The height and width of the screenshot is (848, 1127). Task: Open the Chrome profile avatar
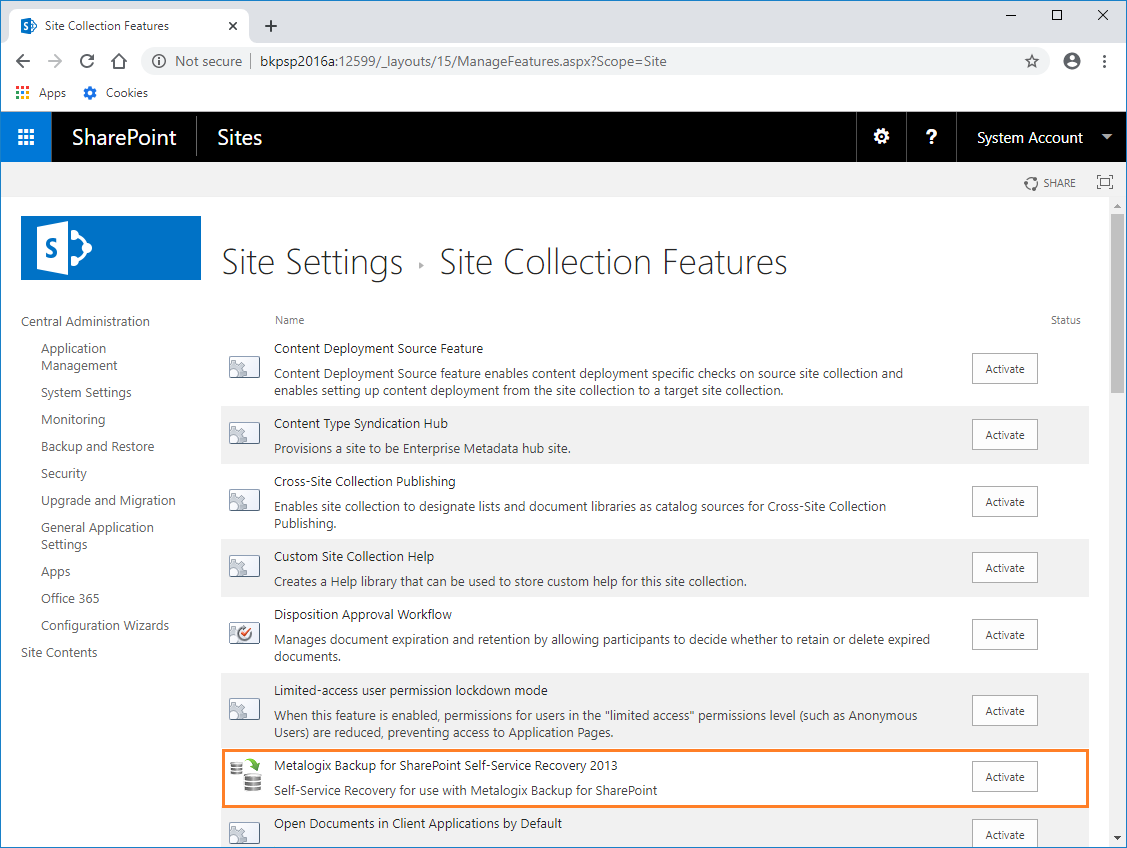click(x=1072, y=61)
